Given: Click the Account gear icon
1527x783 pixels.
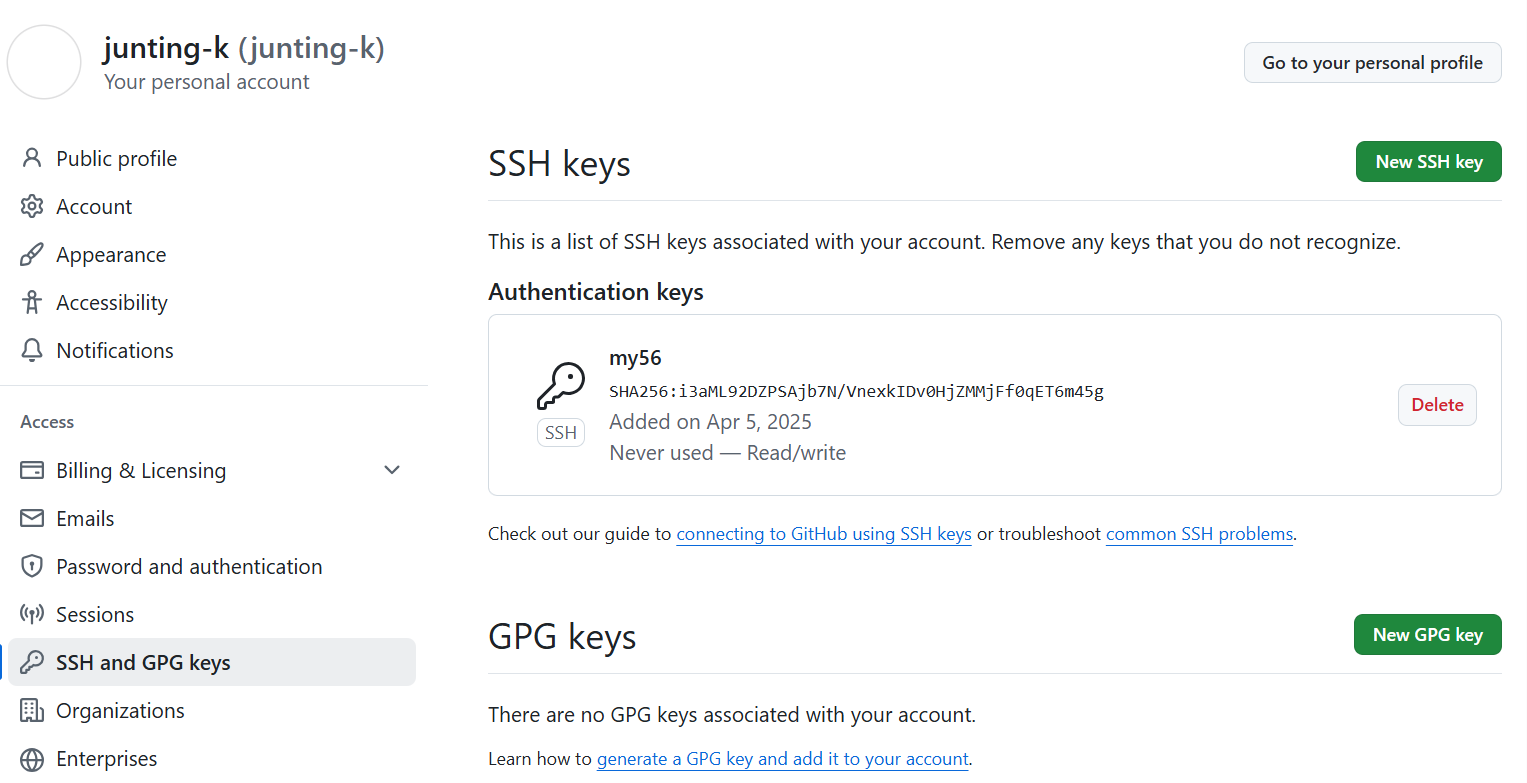Looking at the screenshot, I should 32,207.
